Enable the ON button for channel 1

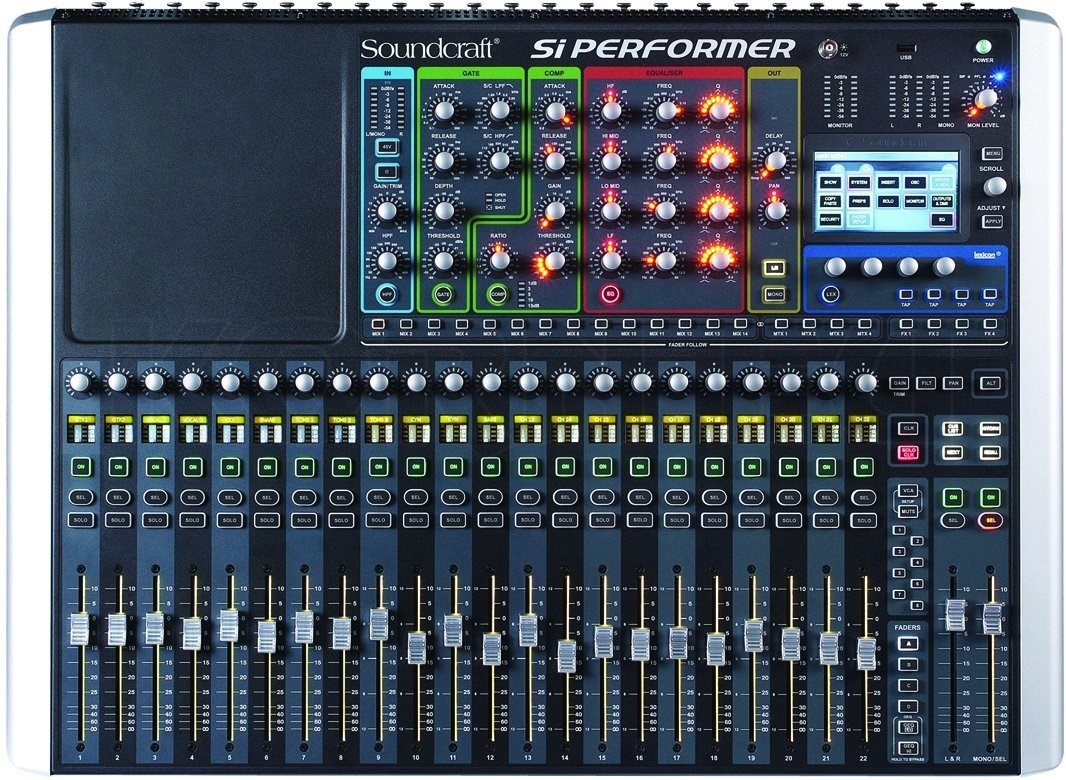tap(81, 467)
